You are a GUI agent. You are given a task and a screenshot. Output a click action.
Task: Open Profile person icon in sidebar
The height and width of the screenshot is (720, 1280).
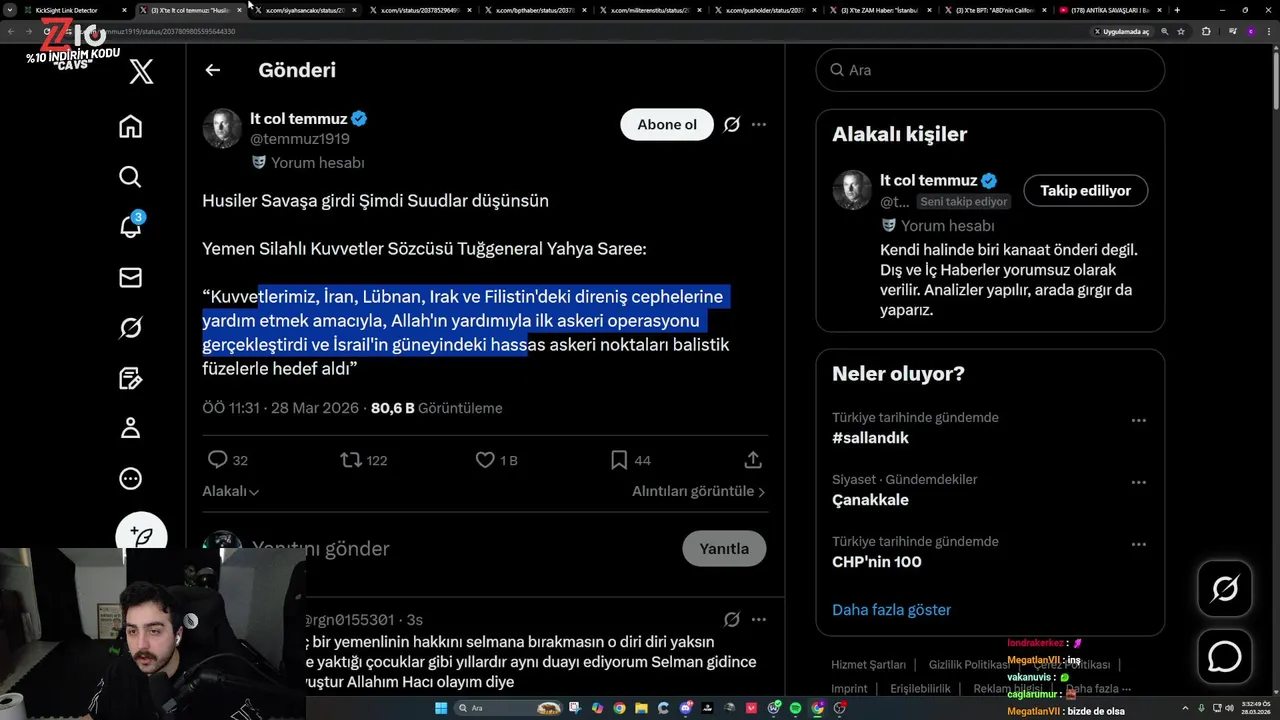(x=130, y=428)
